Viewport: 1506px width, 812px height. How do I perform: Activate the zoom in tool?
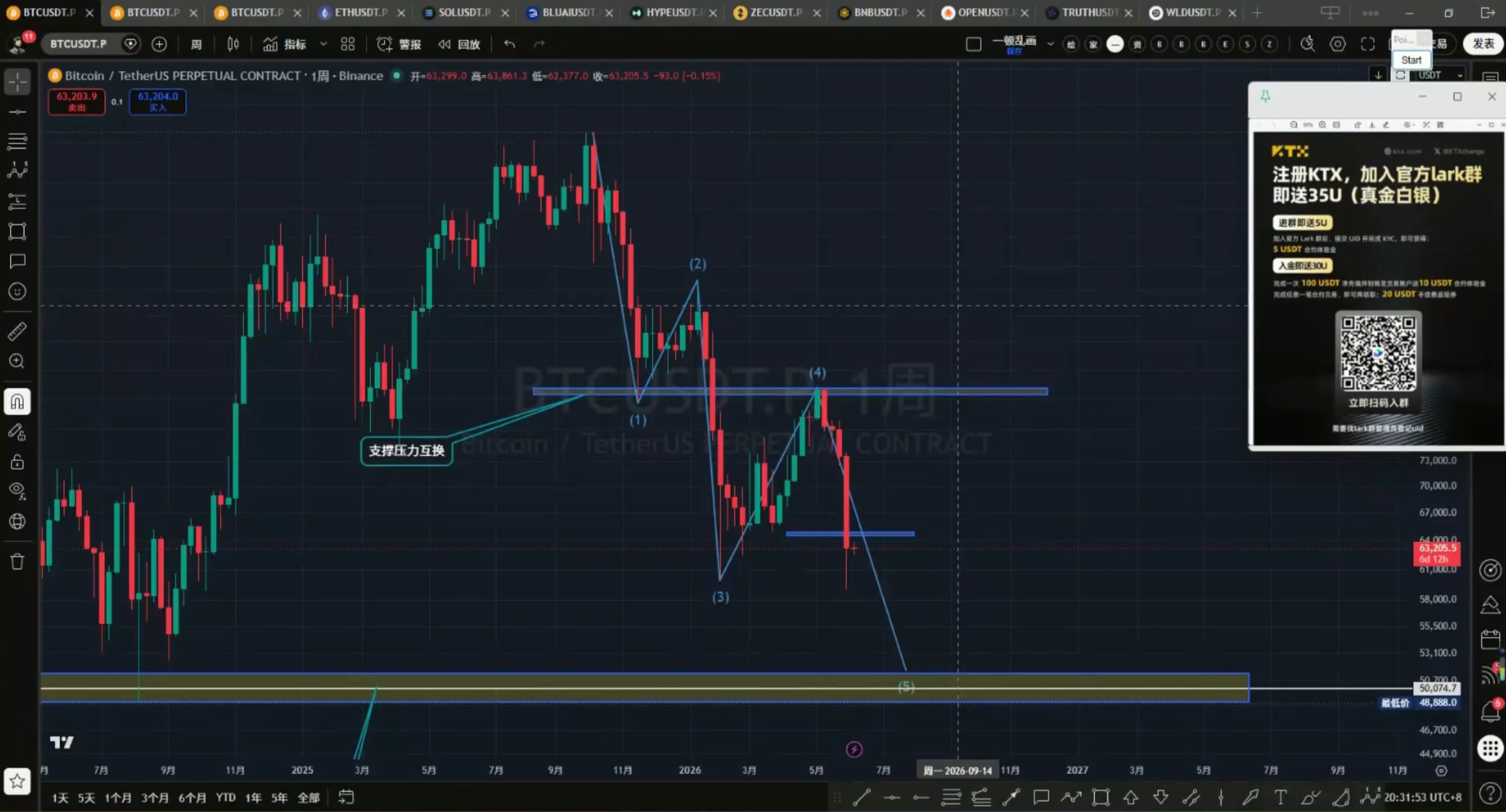tap(17, 361)
